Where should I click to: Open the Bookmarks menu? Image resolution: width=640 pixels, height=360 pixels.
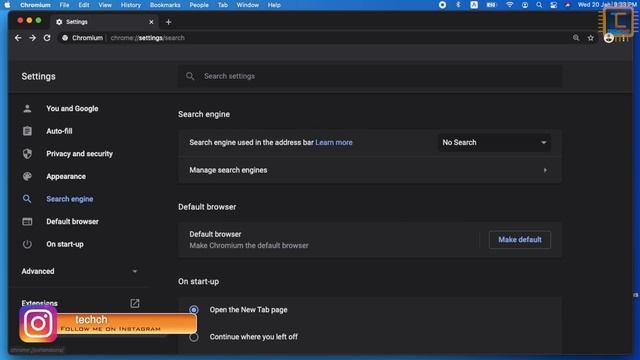tap(165, 5)
